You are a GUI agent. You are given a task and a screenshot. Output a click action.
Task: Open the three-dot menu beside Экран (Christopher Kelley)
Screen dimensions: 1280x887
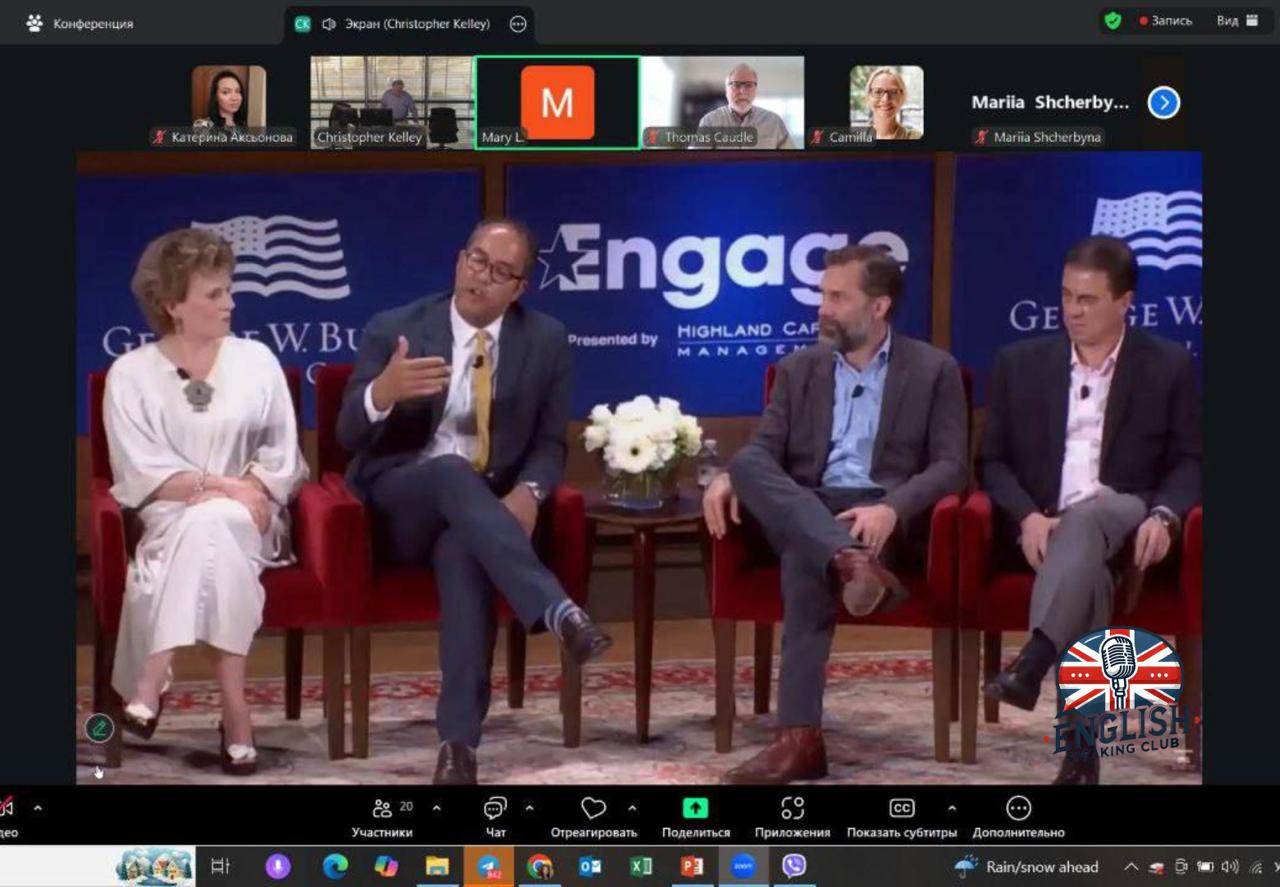pyautogui.click(x=518, y=24)
